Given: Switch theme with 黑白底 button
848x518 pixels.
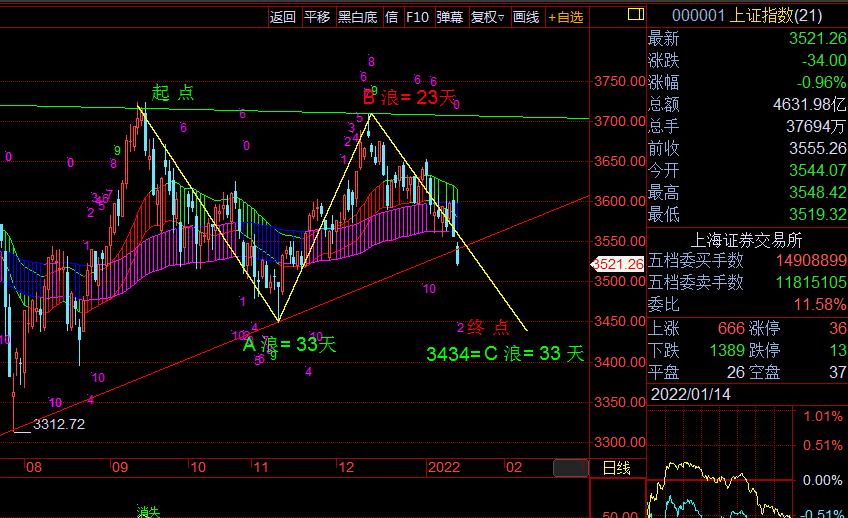Looking at the screenshot, I should [357, 17].
